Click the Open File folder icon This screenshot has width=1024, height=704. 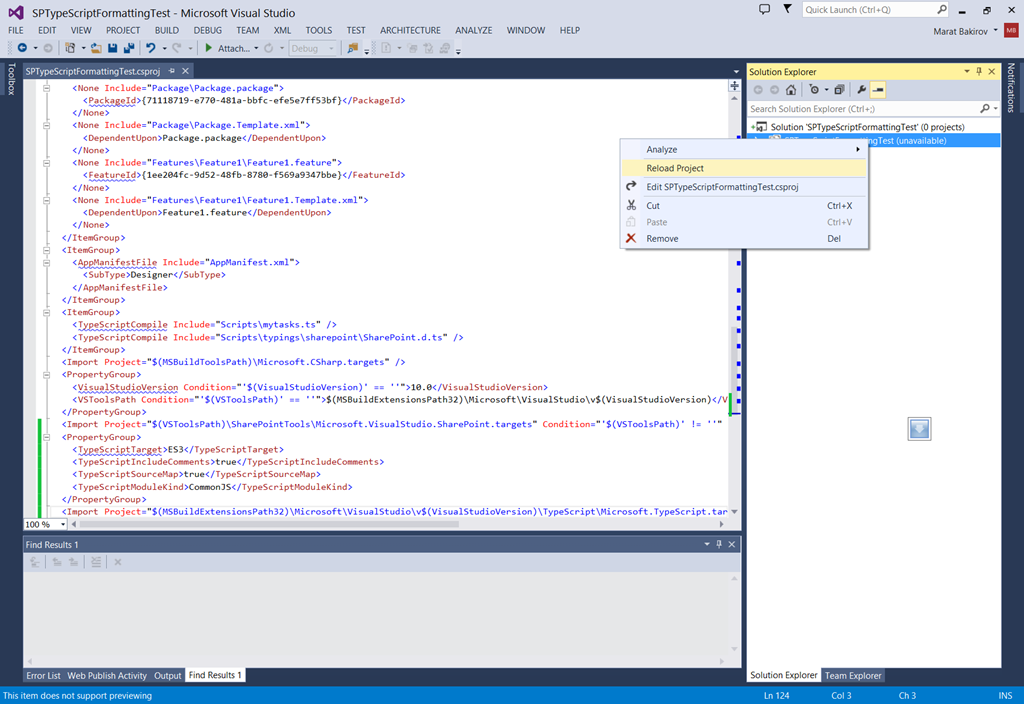(x=96, y=48)
